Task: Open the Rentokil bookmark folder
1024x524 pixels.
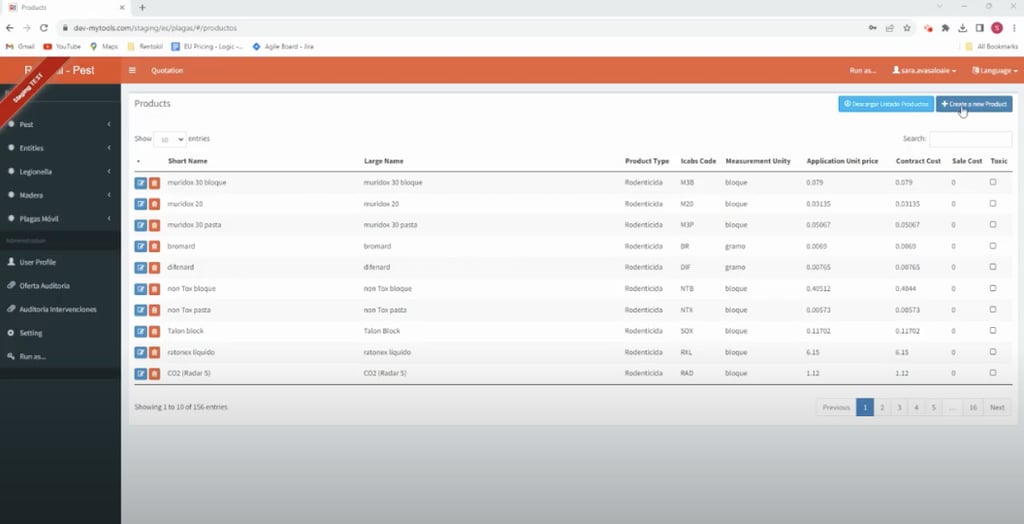Action: point(145,46)
